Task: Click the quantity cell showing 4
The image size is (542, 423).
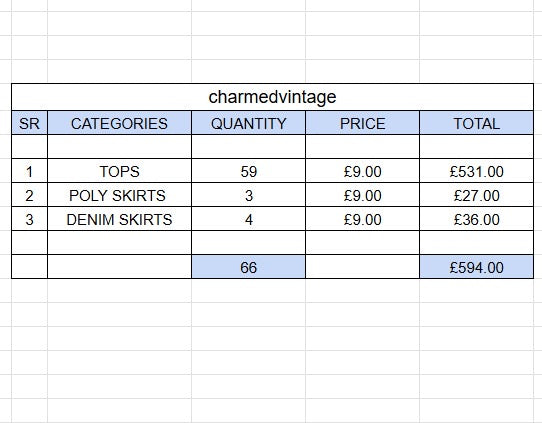Action: click(249, 219)
